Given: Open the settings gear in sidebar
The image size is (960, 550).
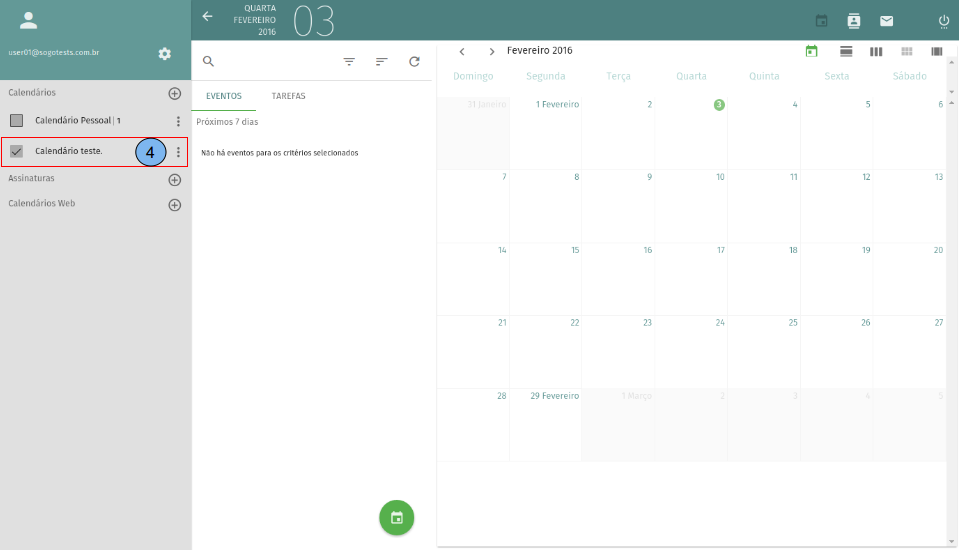Looking at the screenshot, I should pyautogui.click(x=165, y=53).
